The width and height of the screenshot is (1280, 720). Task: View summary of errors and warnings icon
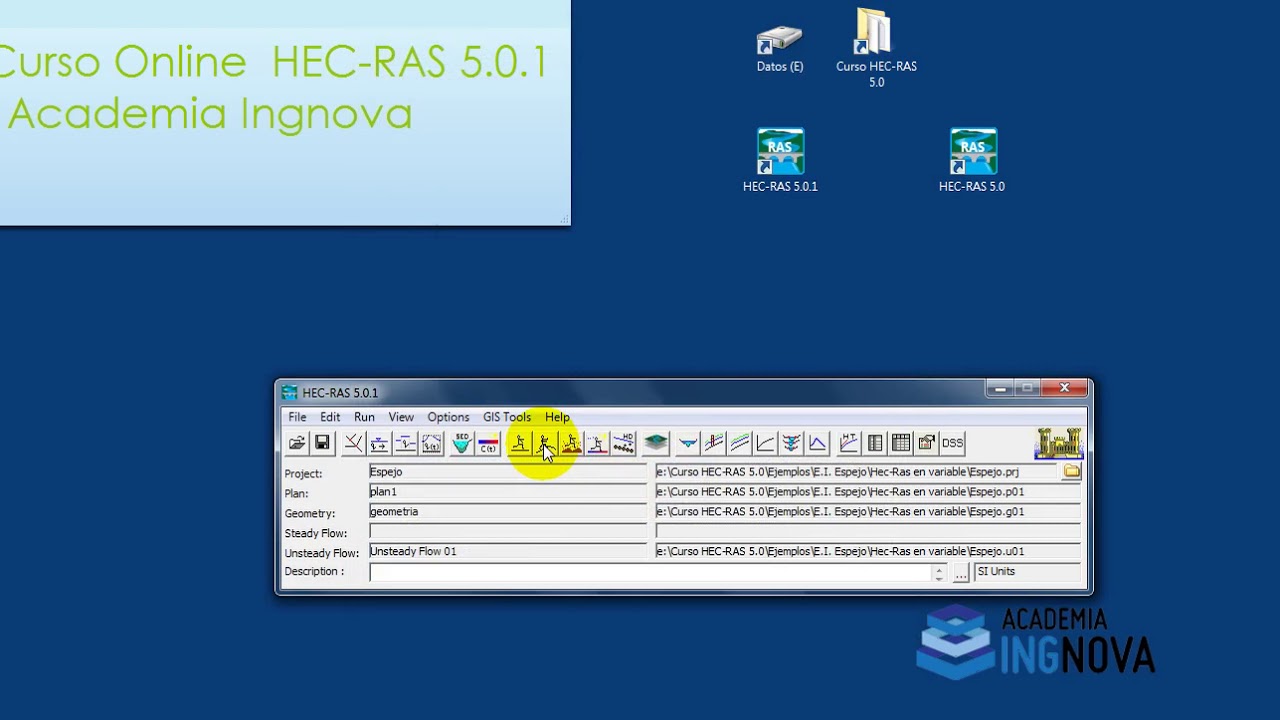[x=927, y=443]
